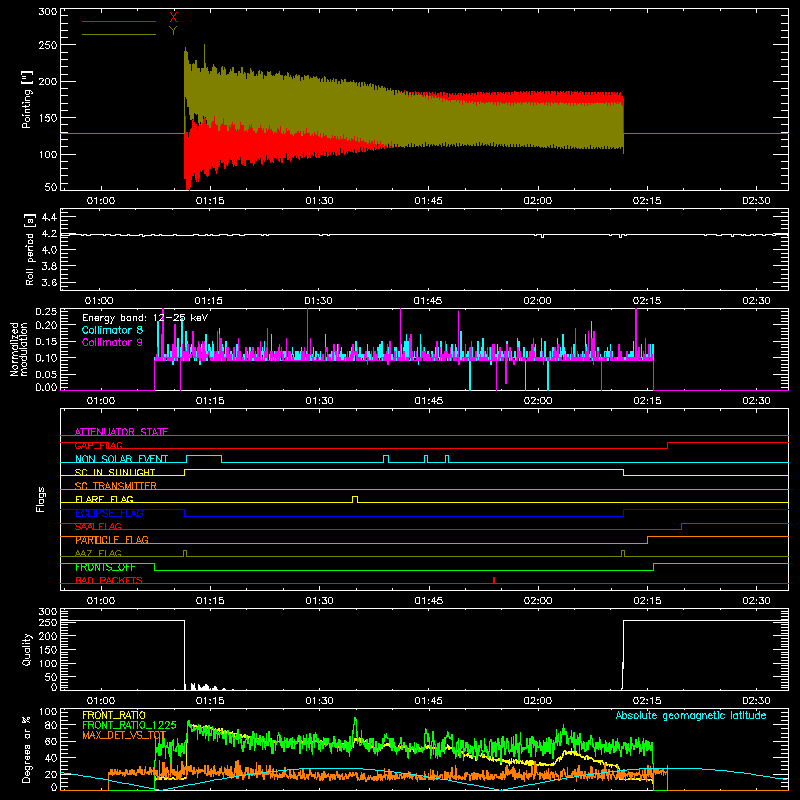Click the 250 tick on Pointing axis
Image resolution: width=800 pixels, height=800 pixels.
pos(48,45)
